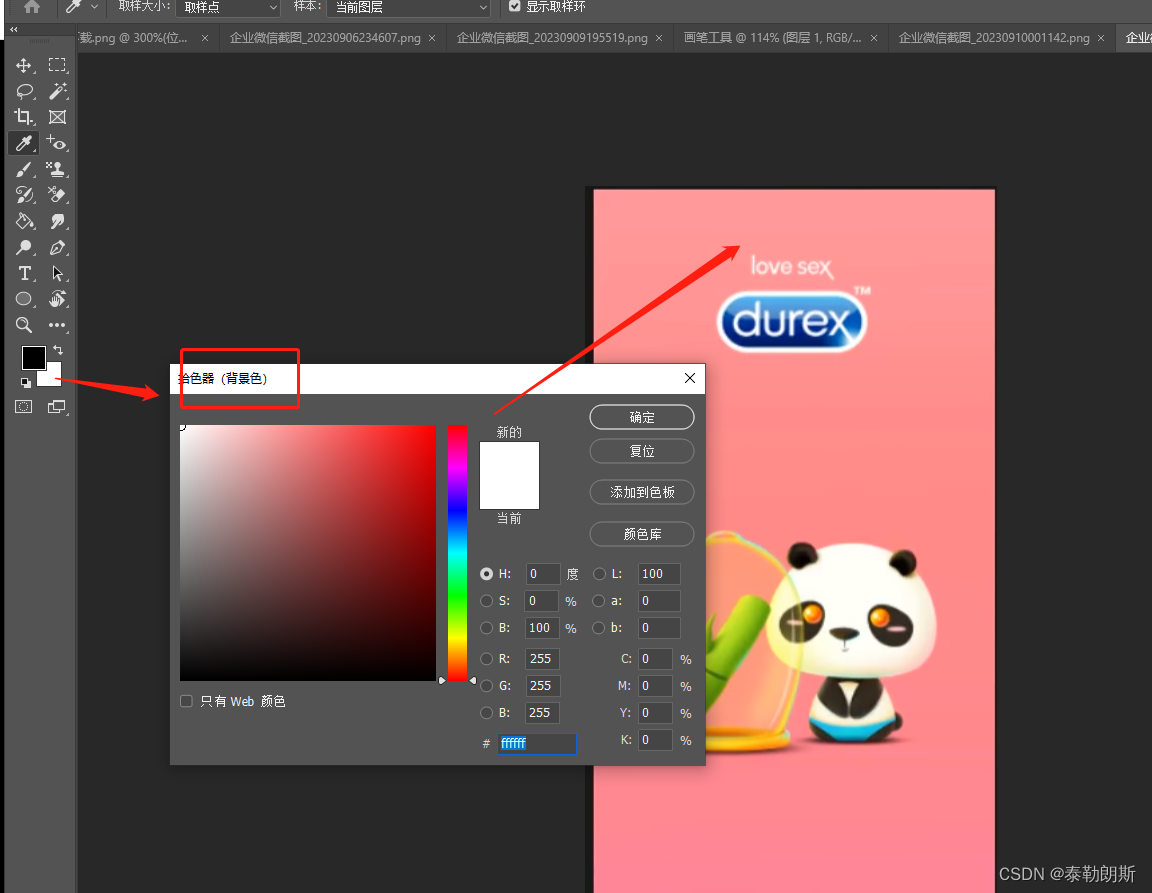Select the Lasso tool

click(x=24, y=91)
